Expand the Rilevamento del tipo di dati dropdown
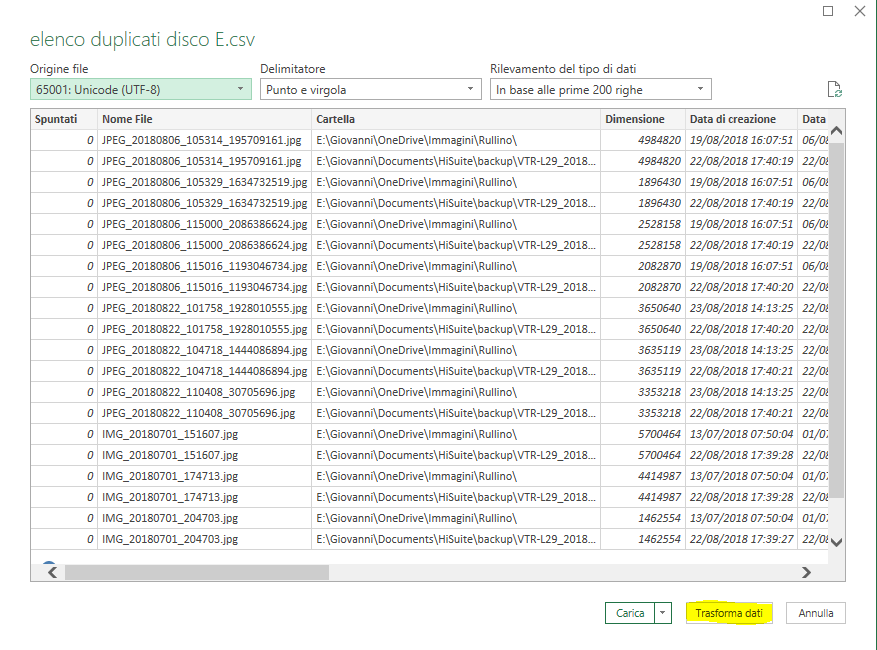877x650 pixels. [x=601, y=90]
